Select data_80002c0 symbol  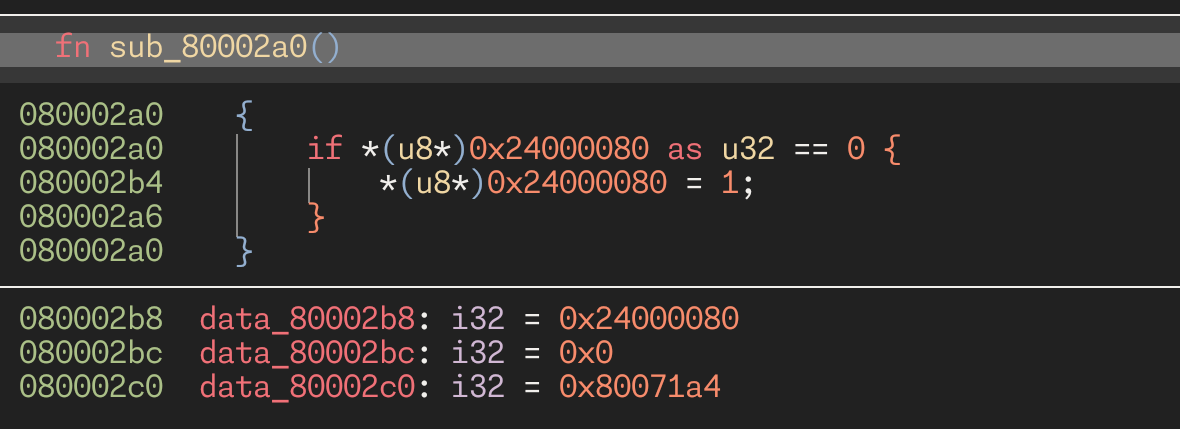pos(307,387)
